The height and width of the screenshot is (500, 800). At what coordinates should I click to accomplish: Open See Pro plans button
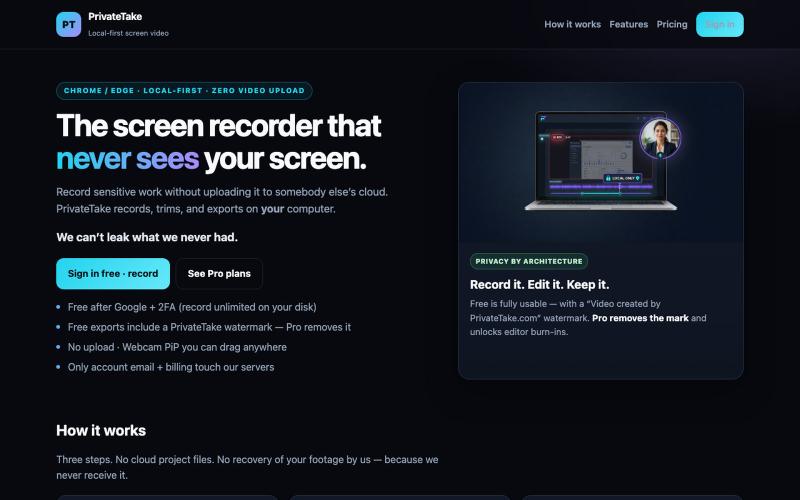[219, 273]
